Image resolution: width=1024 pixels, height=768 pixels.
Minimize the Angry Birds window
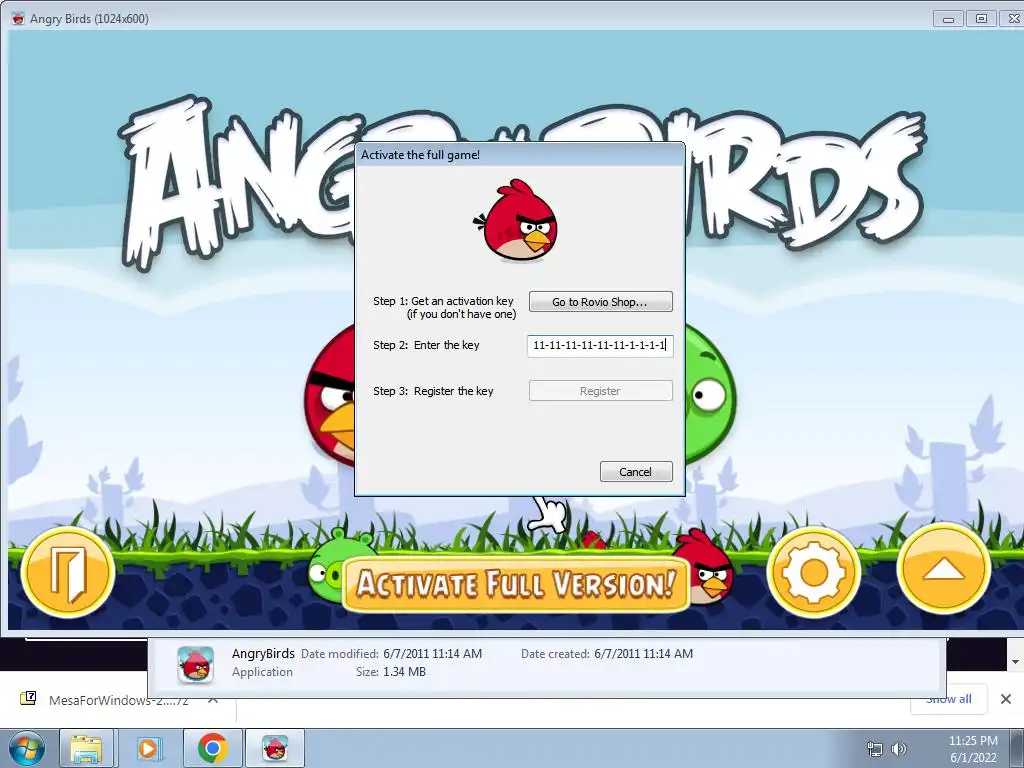[948, 19]
